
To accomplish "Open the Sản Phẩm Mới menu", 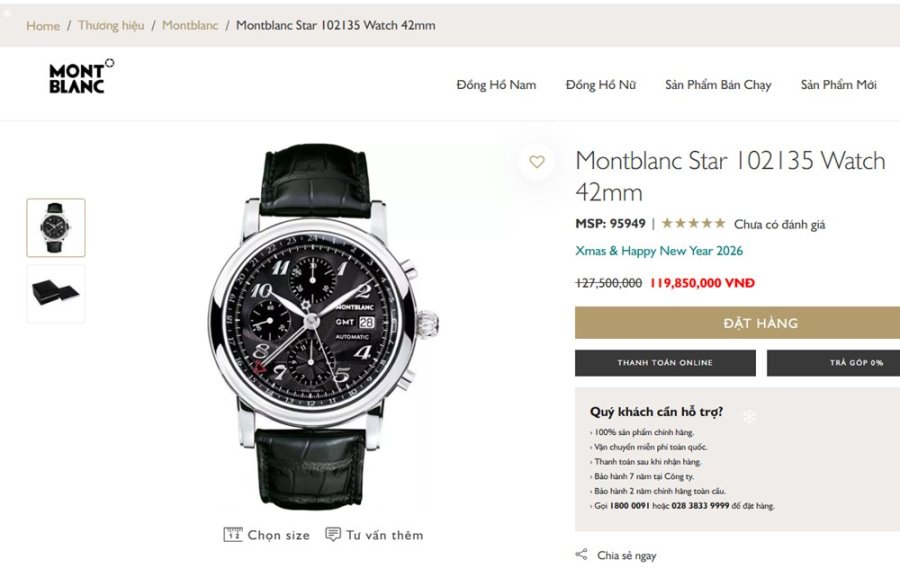I will coord(838,85).
